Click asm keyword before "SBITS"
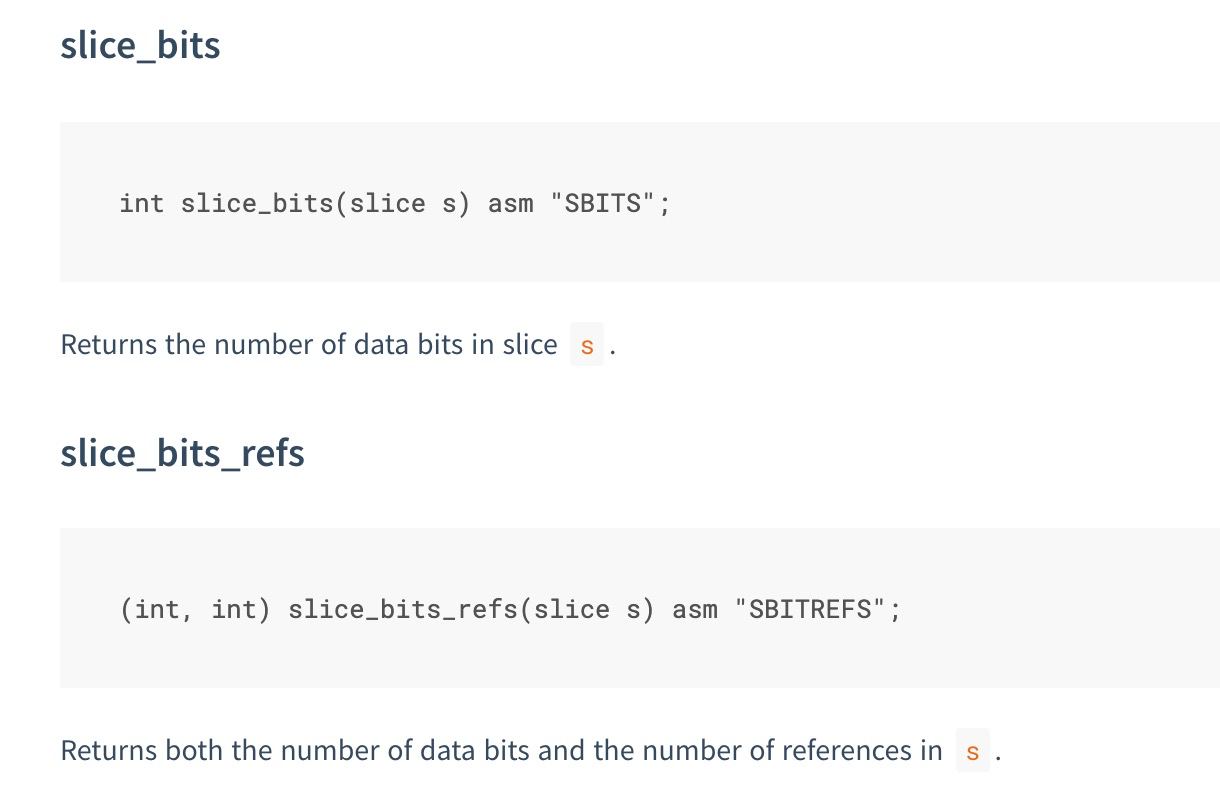The image size is (1220, 802). click(x=510, y=203)
